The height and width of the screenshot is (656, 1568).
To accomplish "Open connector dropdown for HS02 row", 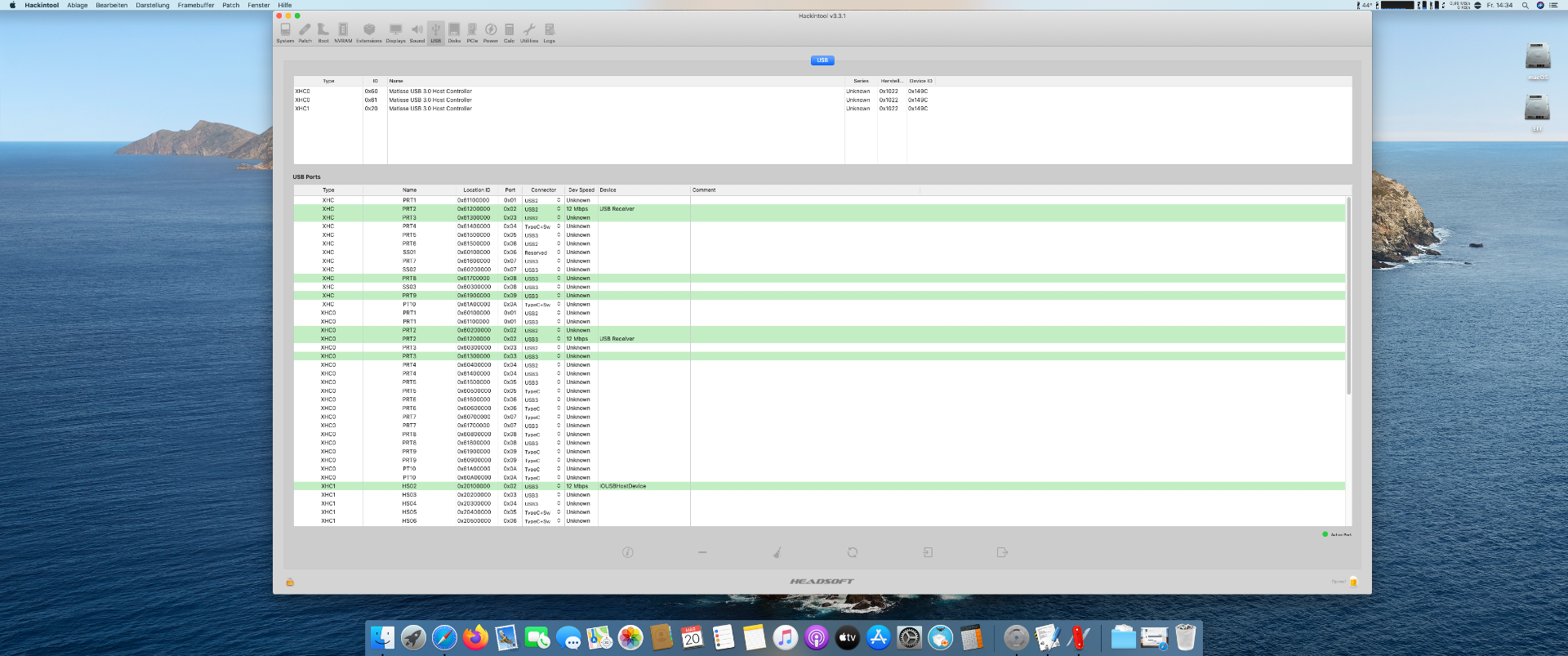I will pyautogui.click(x=543, y=486).
